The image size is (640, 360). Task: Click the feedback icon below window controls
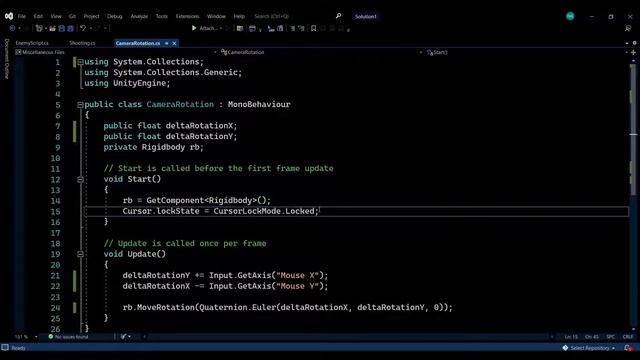[x=628, y=28]
